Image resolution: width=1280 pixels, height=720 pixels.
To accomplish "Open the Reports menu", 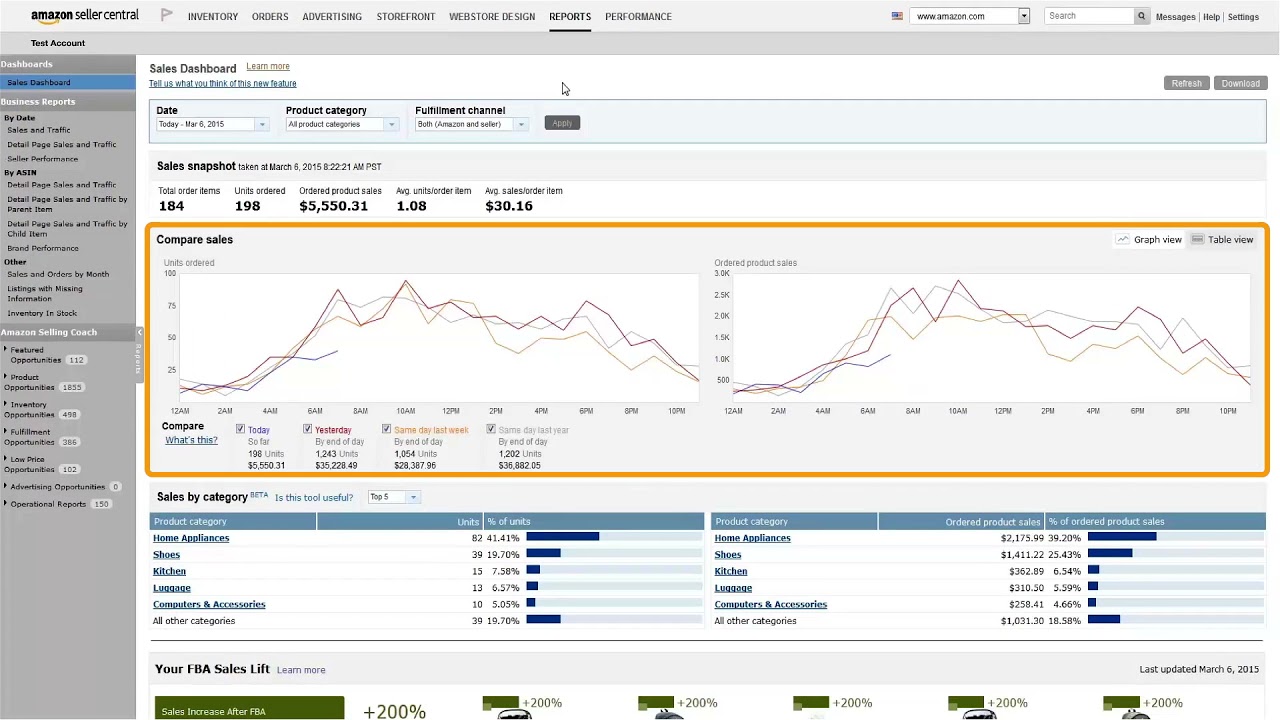I will [x=570, y=17].
